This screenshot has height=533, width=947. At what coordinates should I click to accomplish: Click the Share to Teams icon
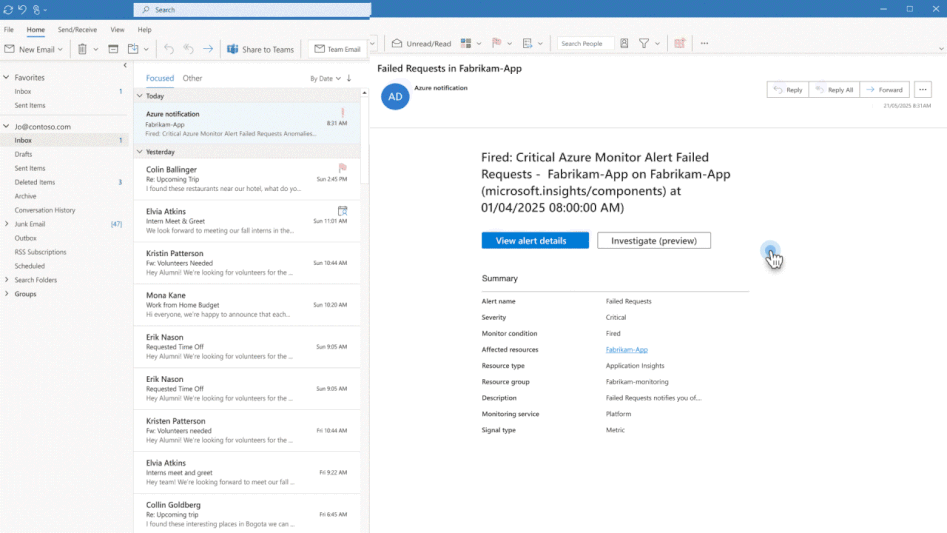(x=233, y=49)
